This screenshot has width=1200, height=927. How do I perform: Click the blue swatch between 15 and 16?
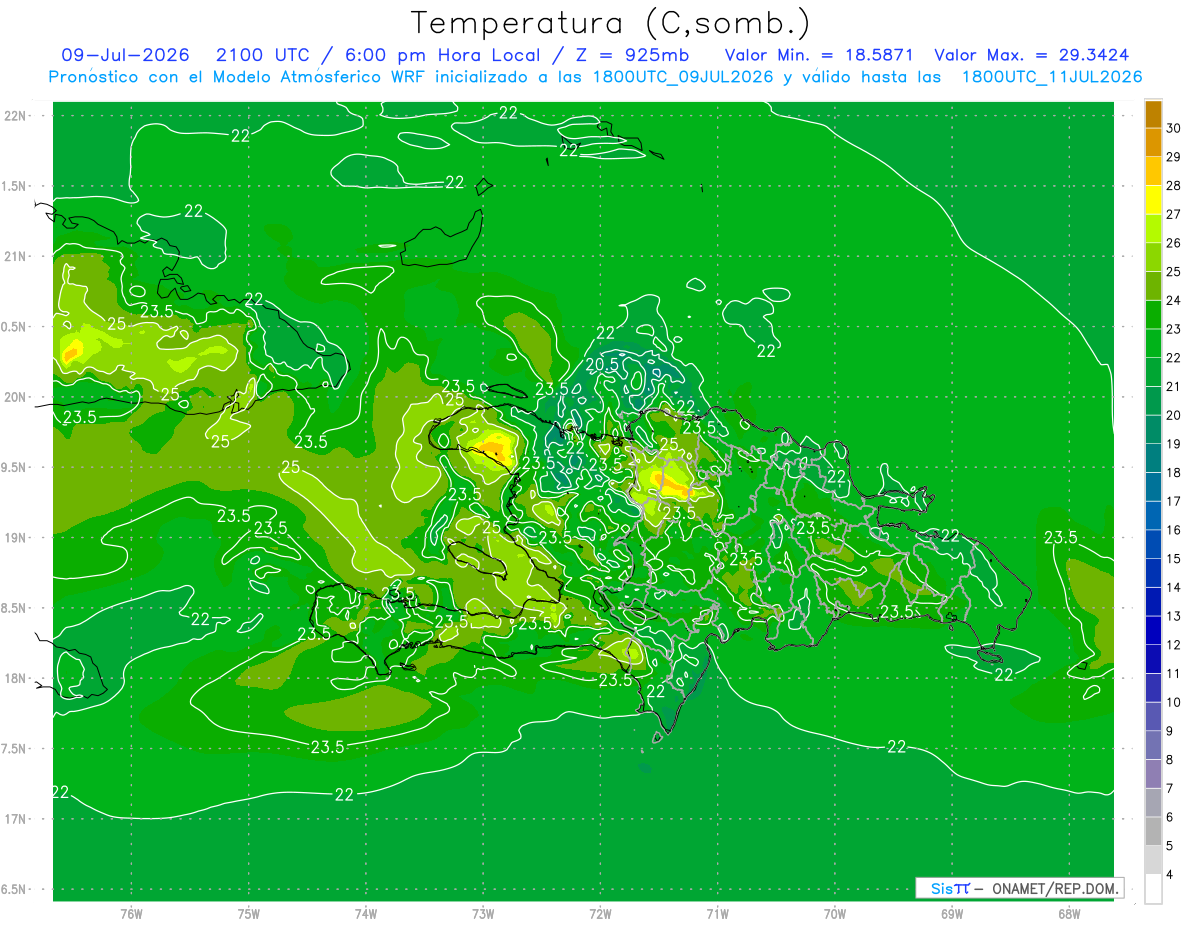(x=1153, y=544)
